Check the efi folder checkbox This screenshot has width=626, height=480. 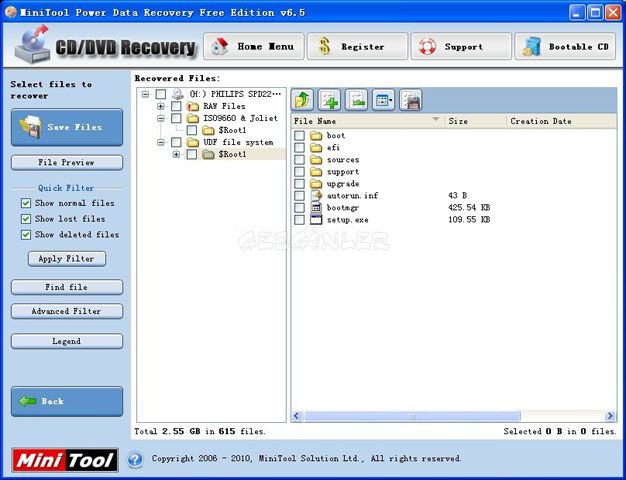coord(299,148)
